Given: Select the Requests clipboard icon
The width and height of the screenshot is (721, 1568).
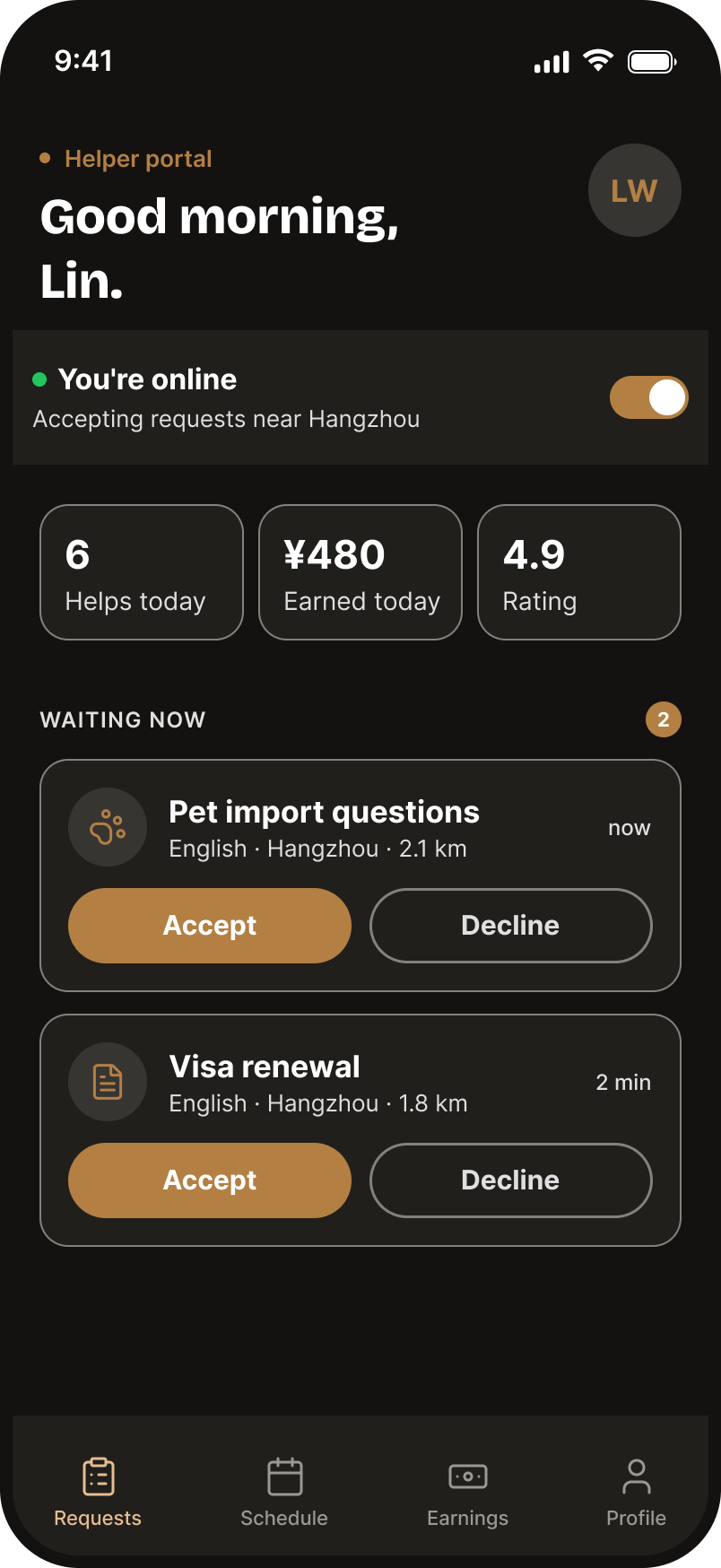Looking at the screenshot, I should [99, 1477].
